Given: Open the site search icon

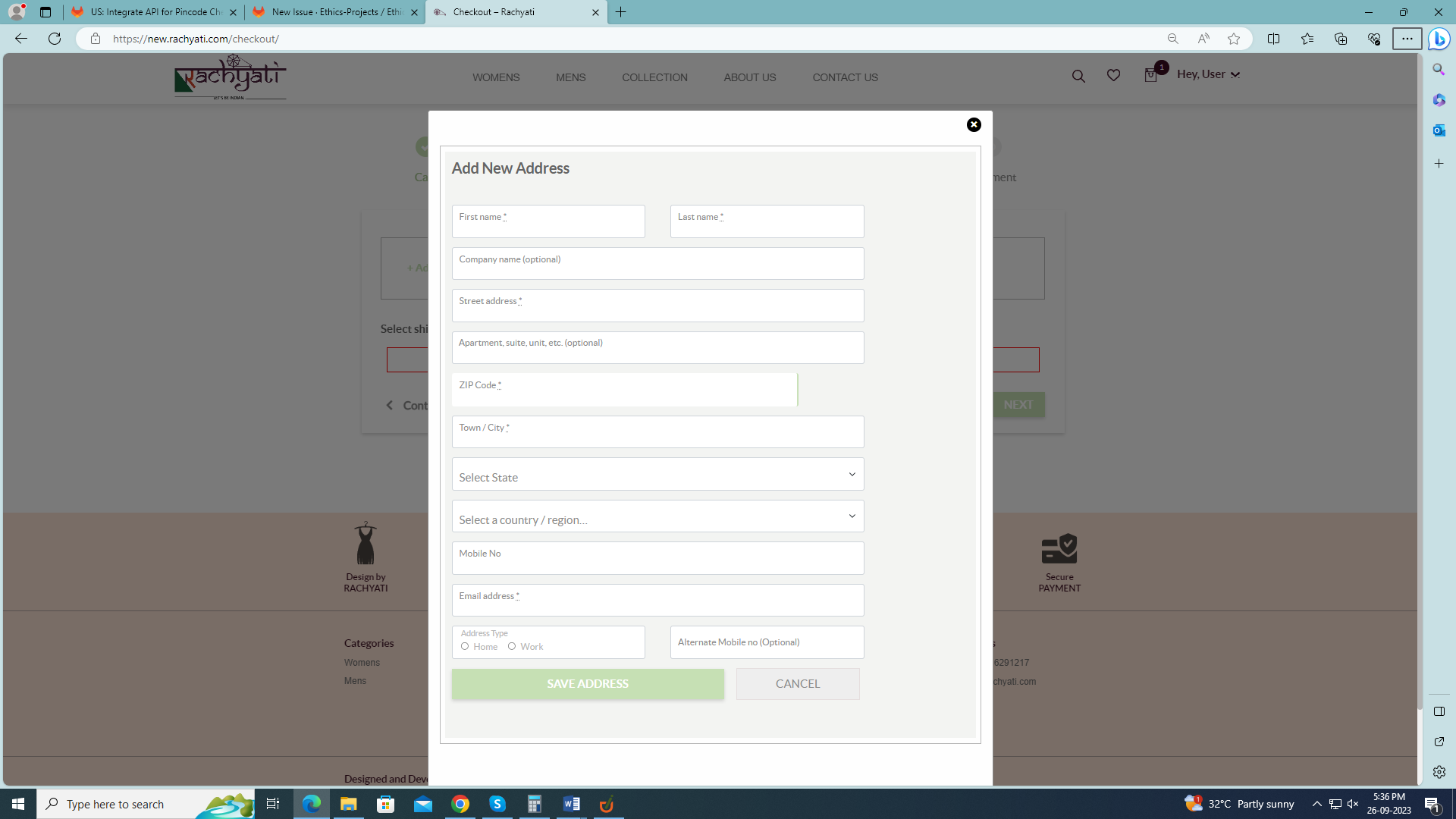Looking at the screenshot, I should (x=1078, y=76).
